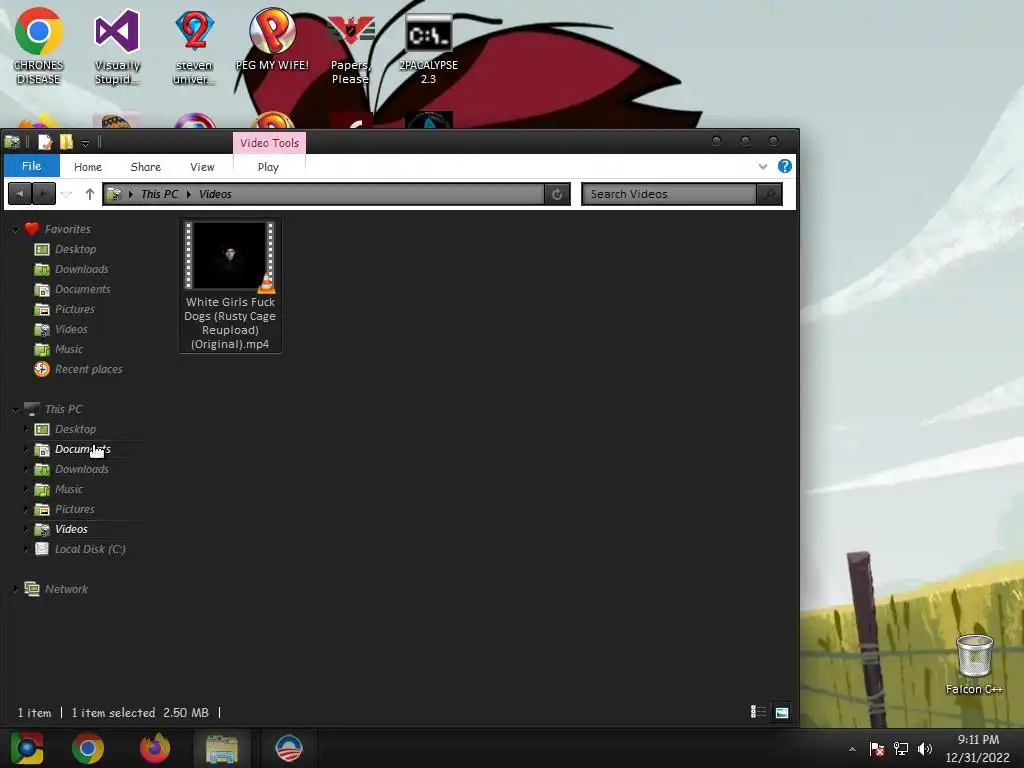Open the Start button on the taskbar

27,748
